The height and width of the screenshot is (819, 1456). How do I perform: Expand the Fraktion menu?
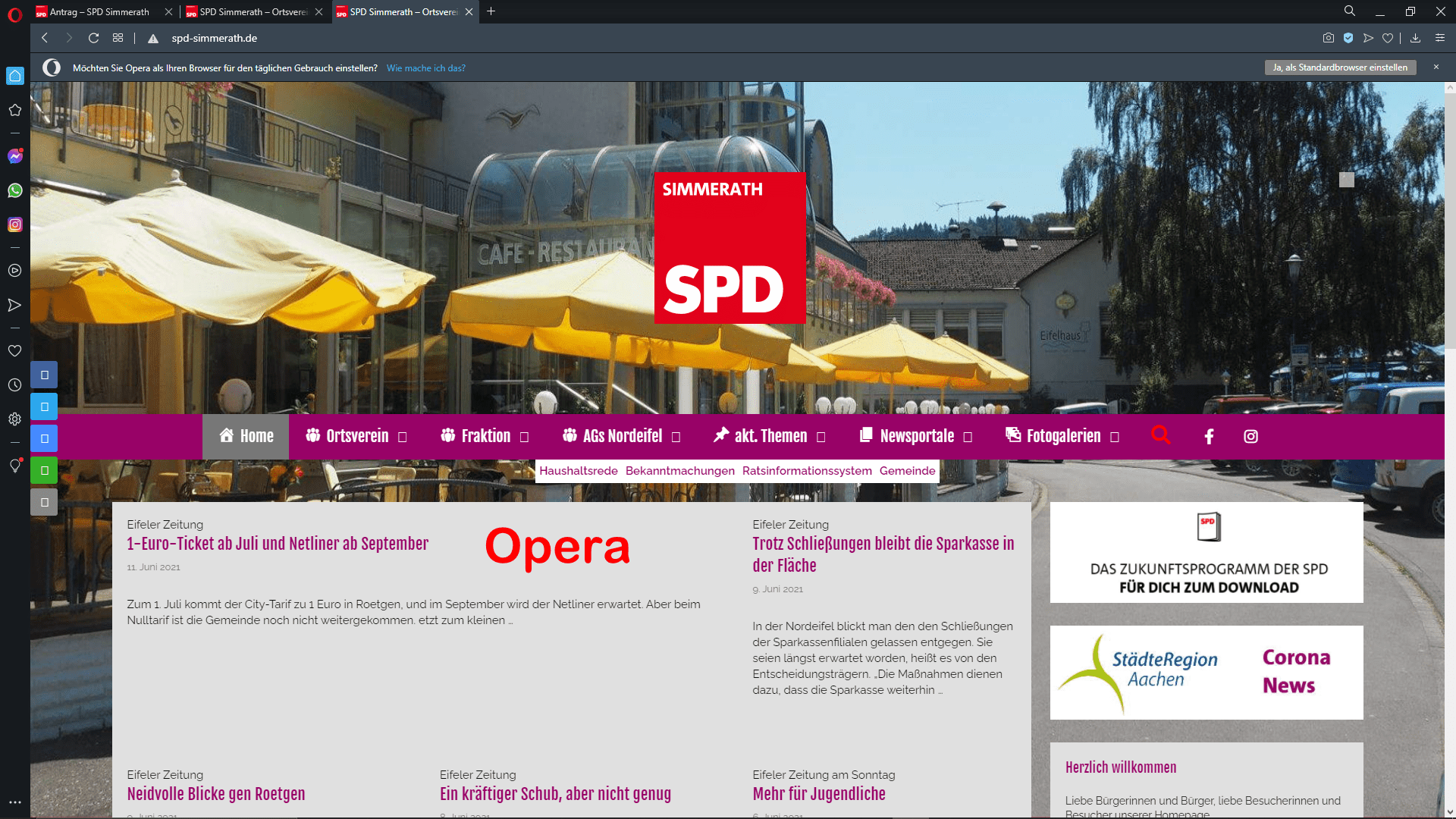[485, 436]
